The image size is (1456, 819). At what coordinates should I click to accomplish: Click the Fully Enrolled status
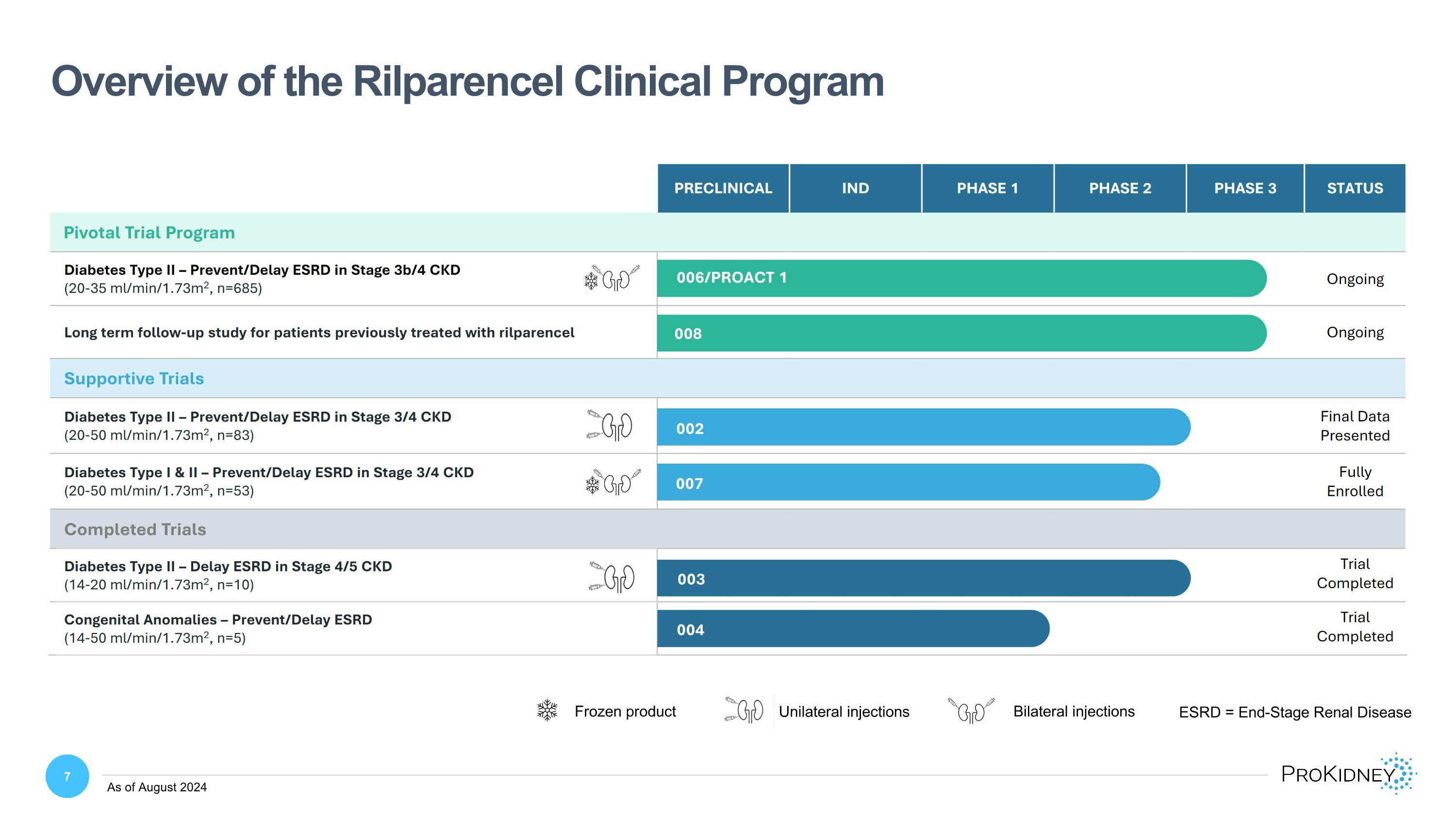click(1355, 482)
